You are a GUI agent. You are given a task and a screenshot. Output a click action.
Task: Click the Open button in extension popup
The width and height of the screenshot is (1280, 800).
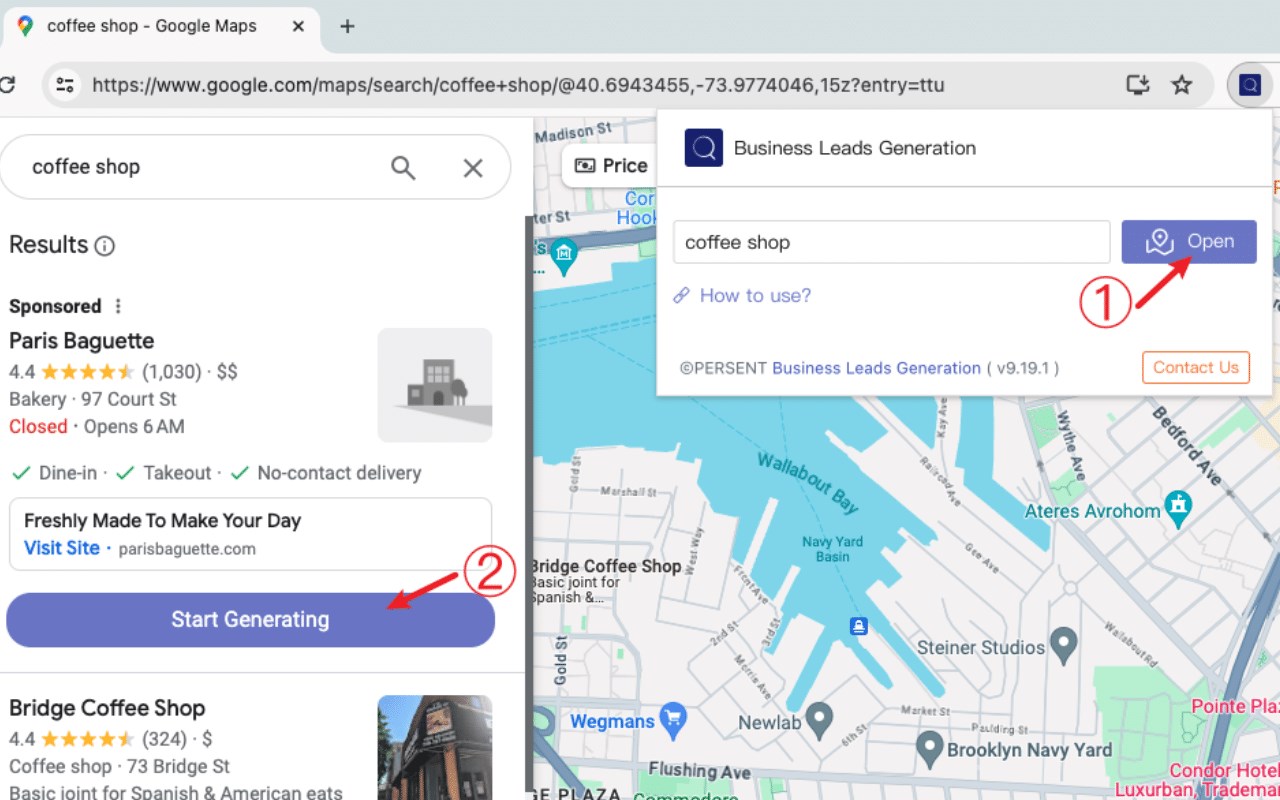click(1189, 242)
